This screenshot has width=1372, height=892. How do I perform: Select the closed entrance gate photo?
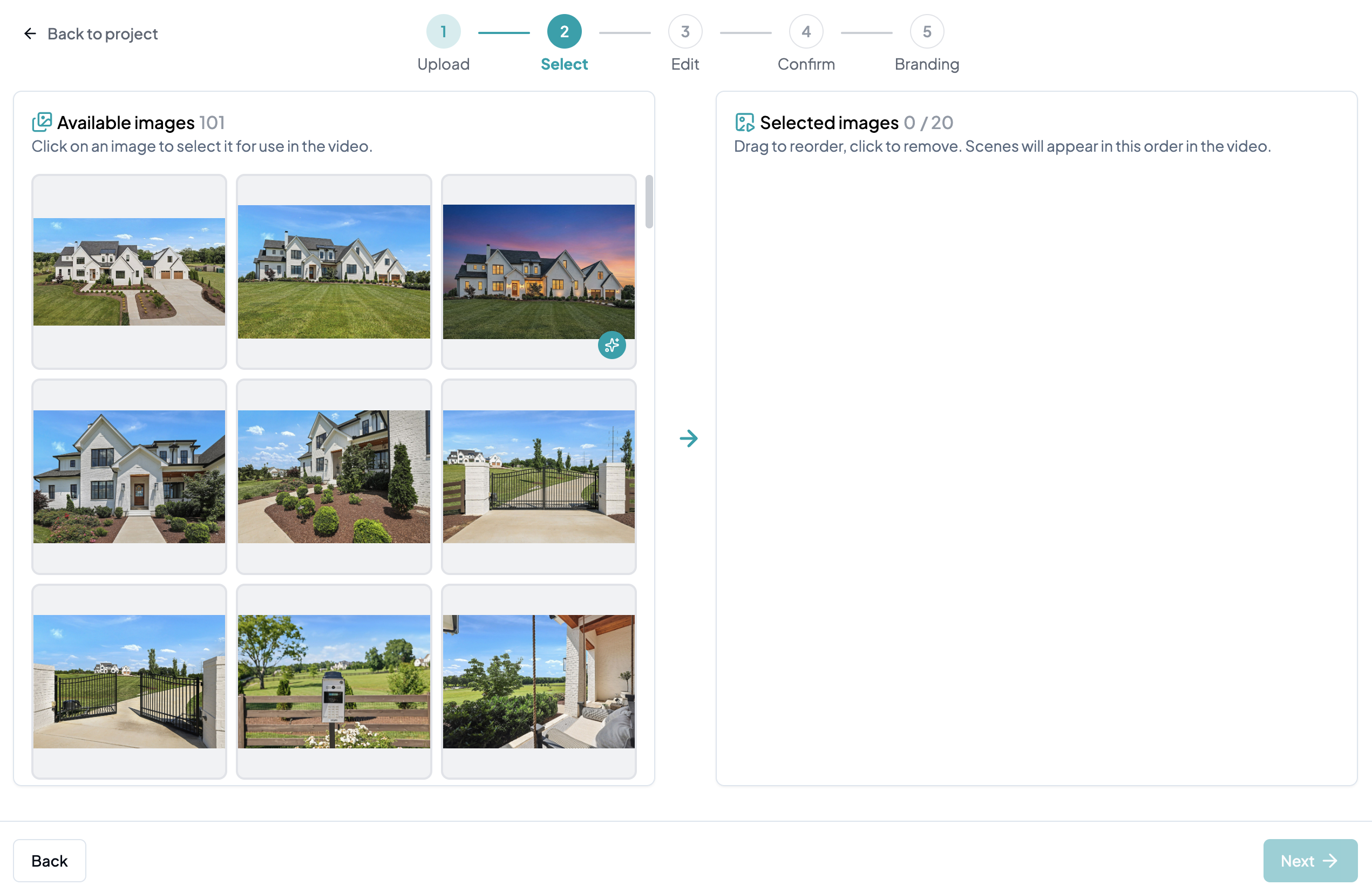539,476
